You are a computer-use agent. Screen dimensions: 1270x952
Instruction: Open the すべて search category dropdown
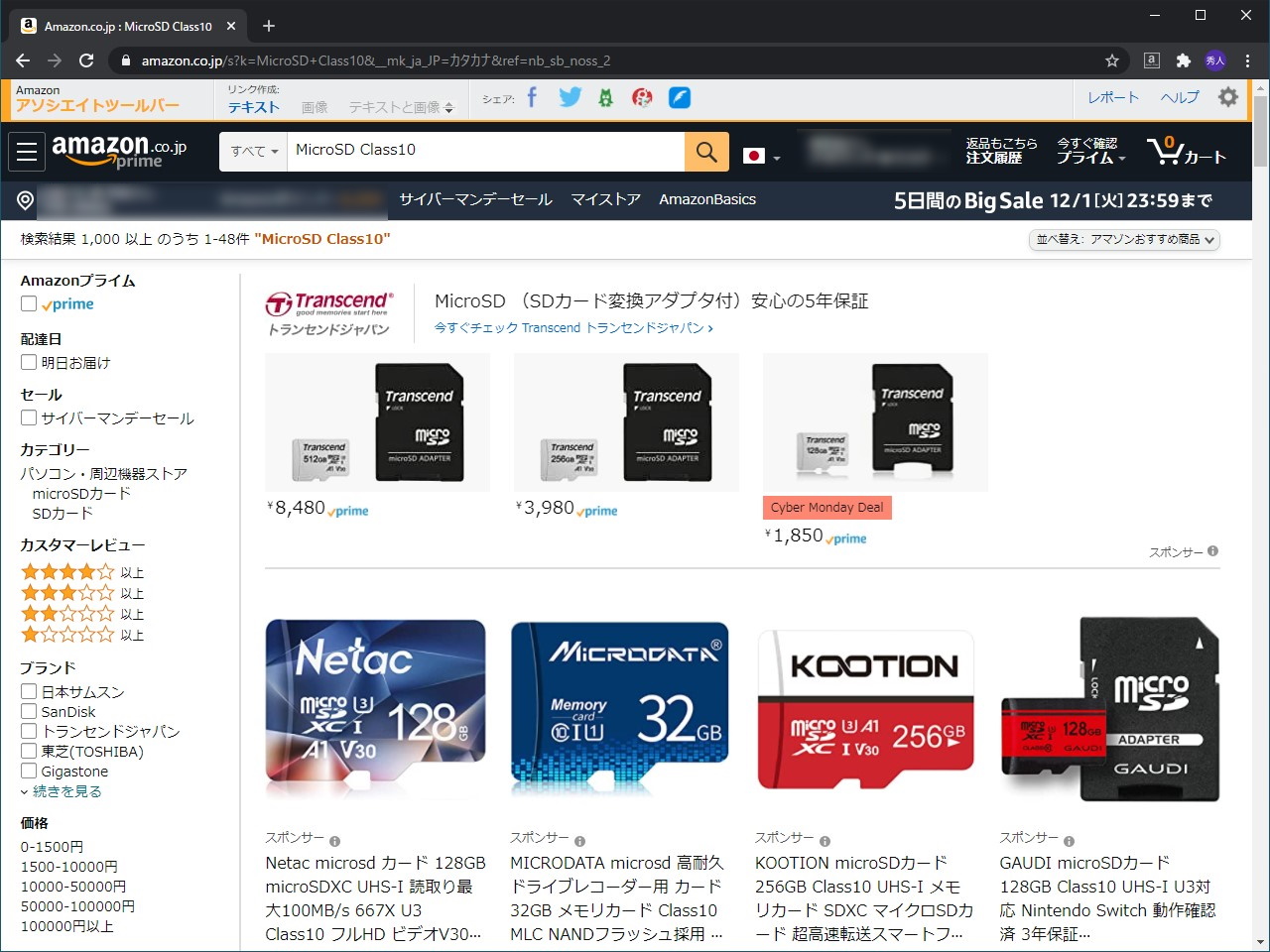[x=252, y=151]
